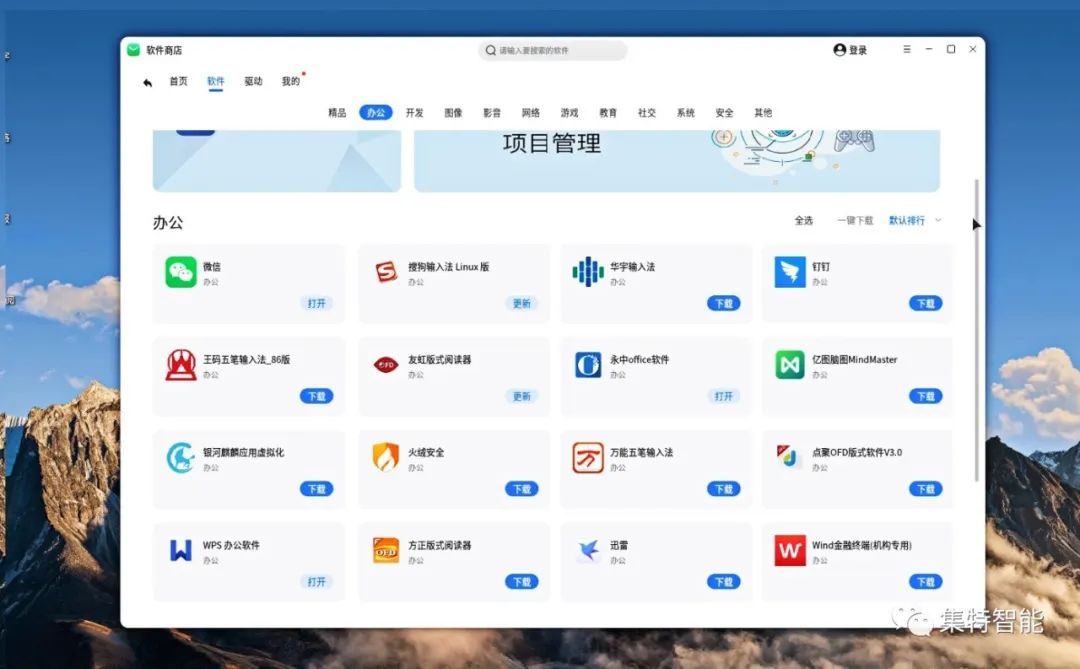Image resolution: width=1080 pixels, height=669 pixels.
Task: Click the search magnifier icon
Action: tap(490, 50)
